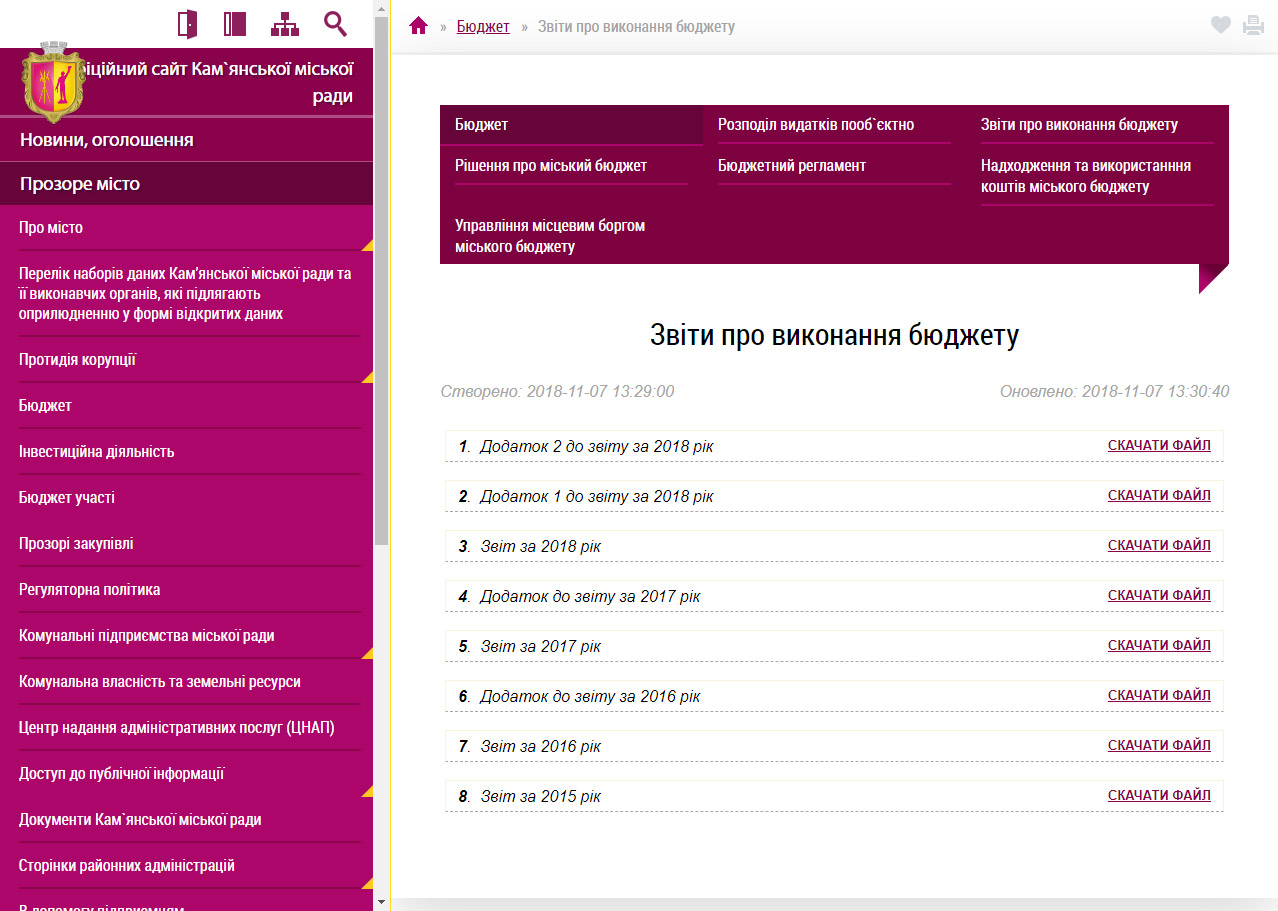Download file for Звіт за 2016 рік

coord(1159,746)
